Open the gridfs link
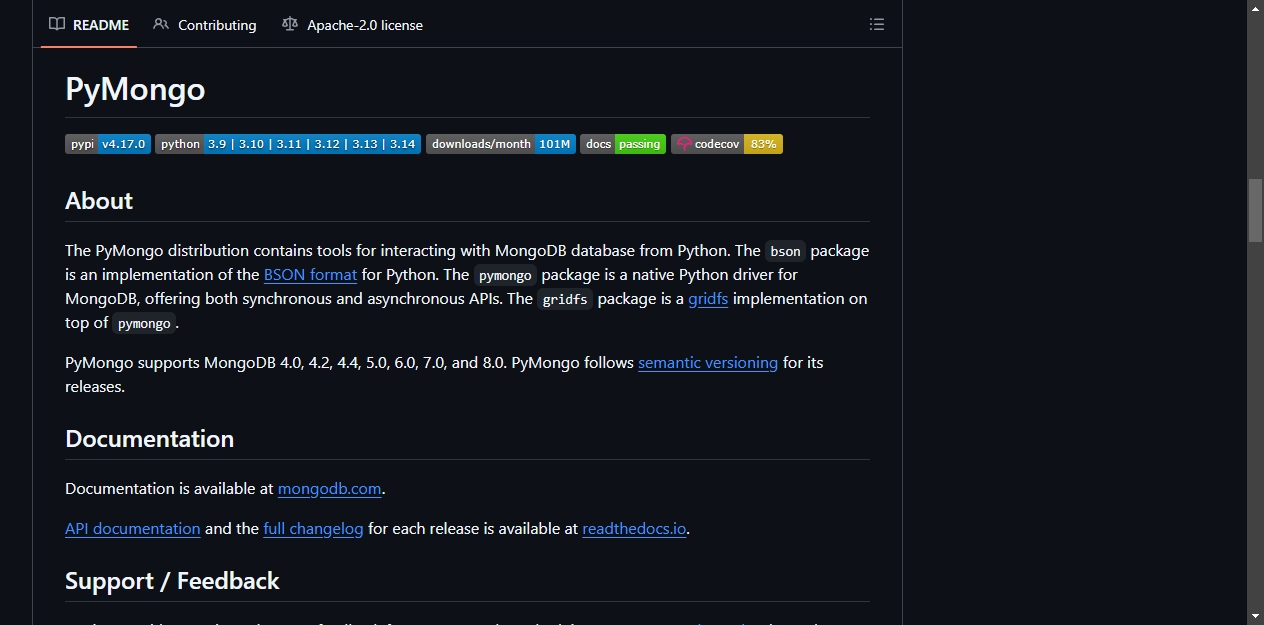The image size is (1264, 625). point(708,299)
